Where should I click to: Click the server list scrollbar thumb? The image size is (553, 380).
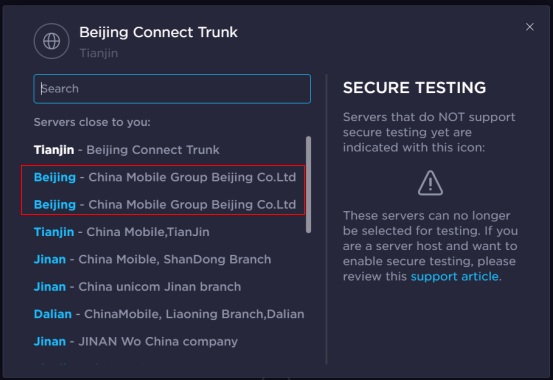tap(308, 185)
